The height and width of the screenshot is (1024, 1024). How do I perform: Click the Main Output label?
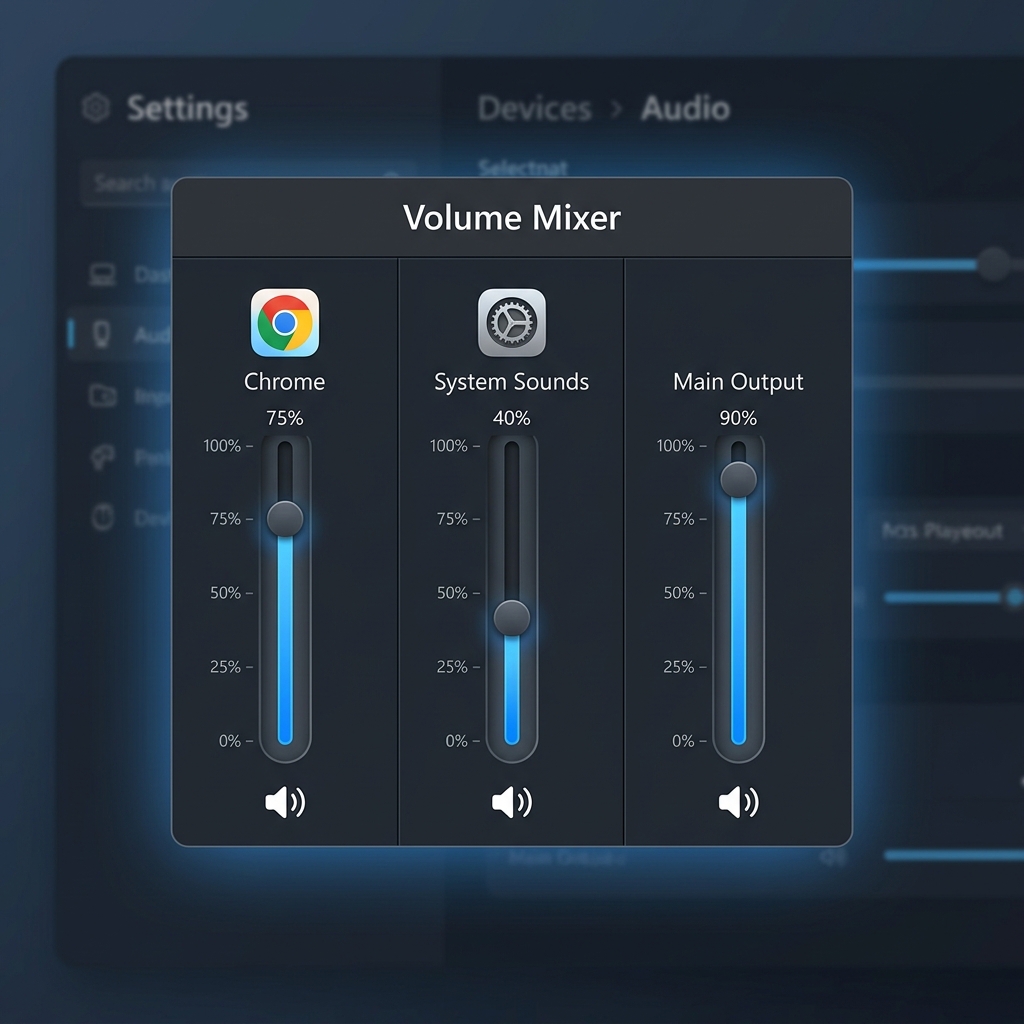pos(738,382)
